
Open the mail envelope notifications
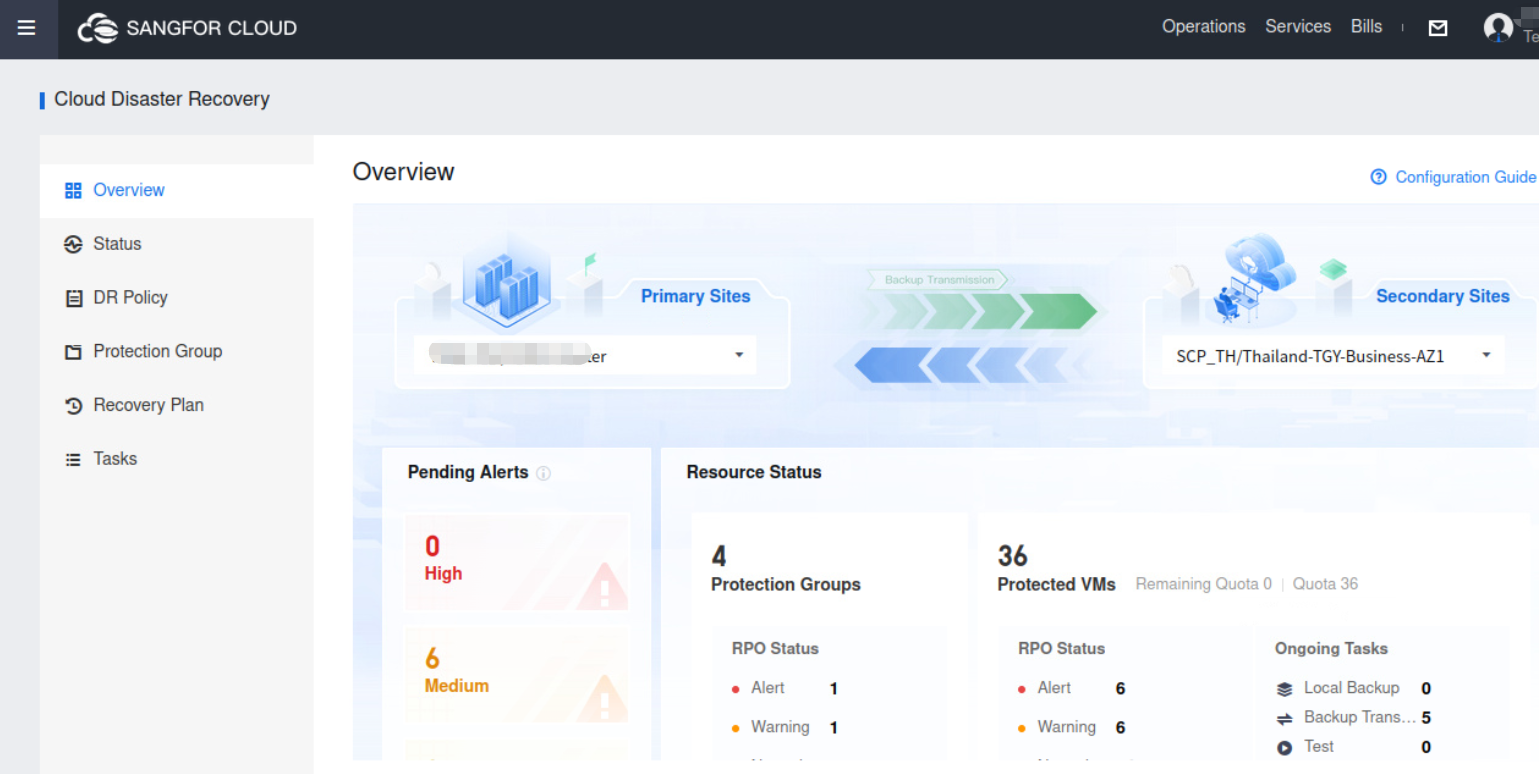tap(1438, 28)
